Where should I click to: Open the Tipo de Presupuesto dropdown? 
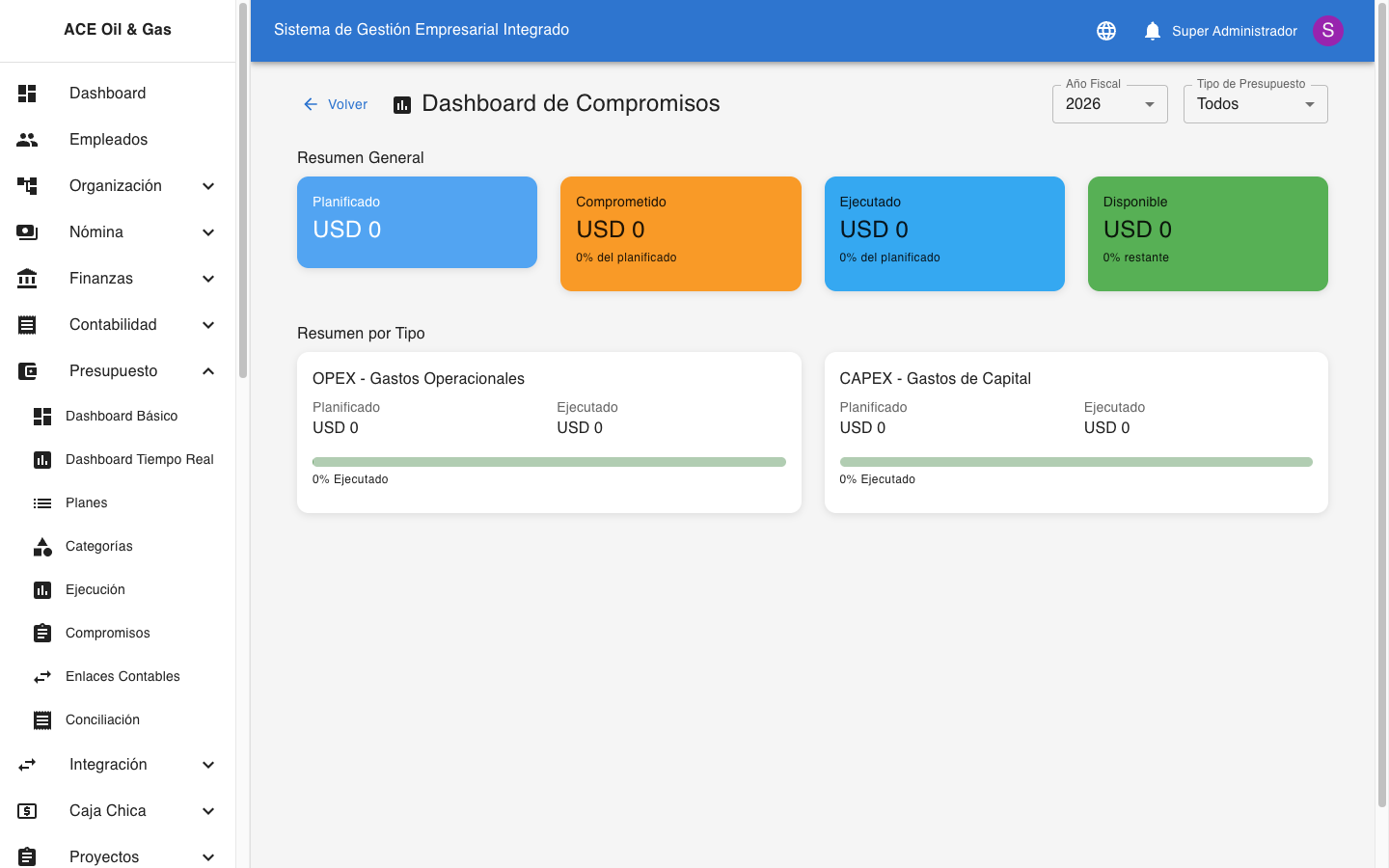click(x=1255, y=103)
